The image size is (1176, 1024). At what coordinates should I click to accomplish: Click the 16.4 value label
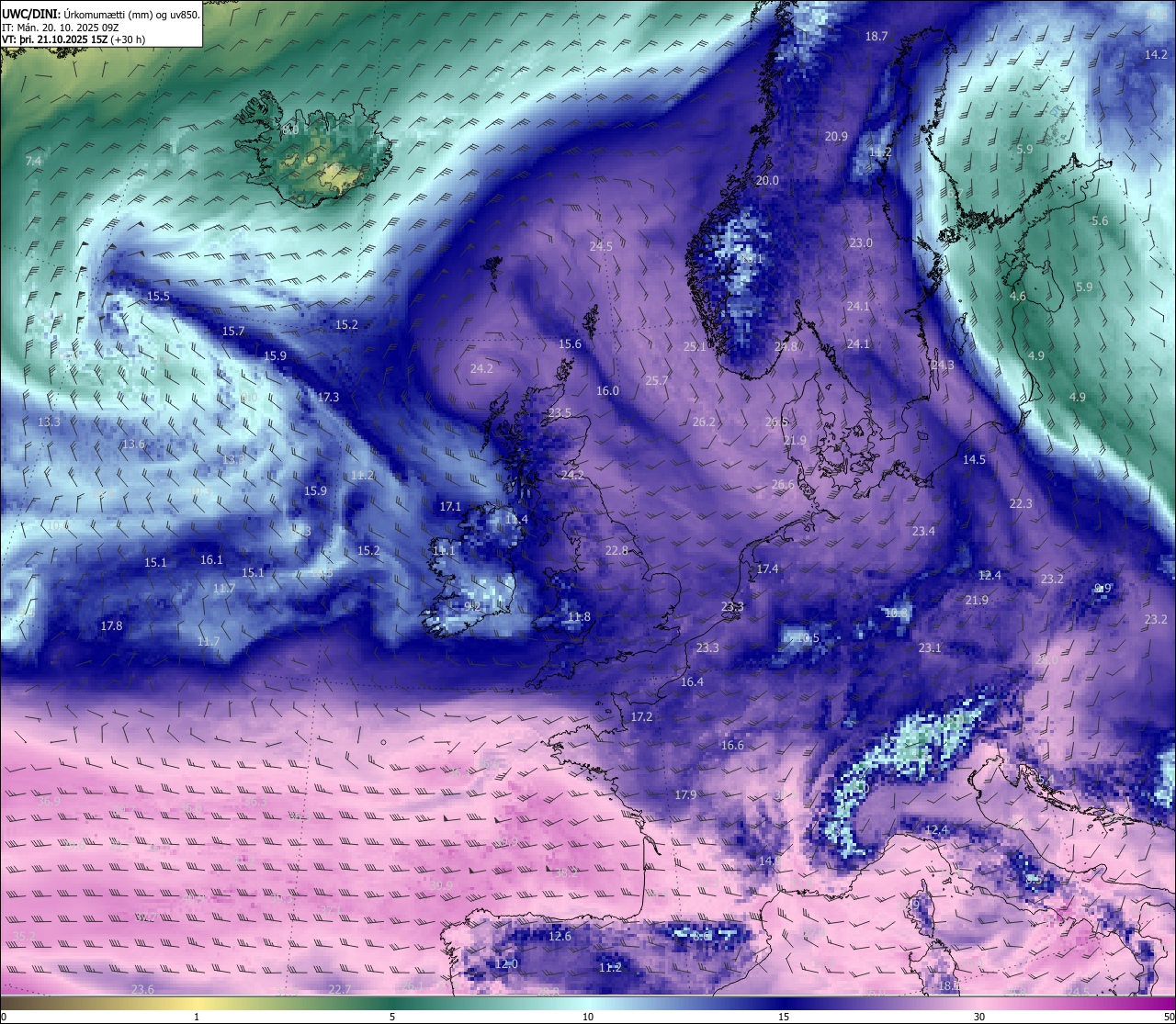(692, 682)
